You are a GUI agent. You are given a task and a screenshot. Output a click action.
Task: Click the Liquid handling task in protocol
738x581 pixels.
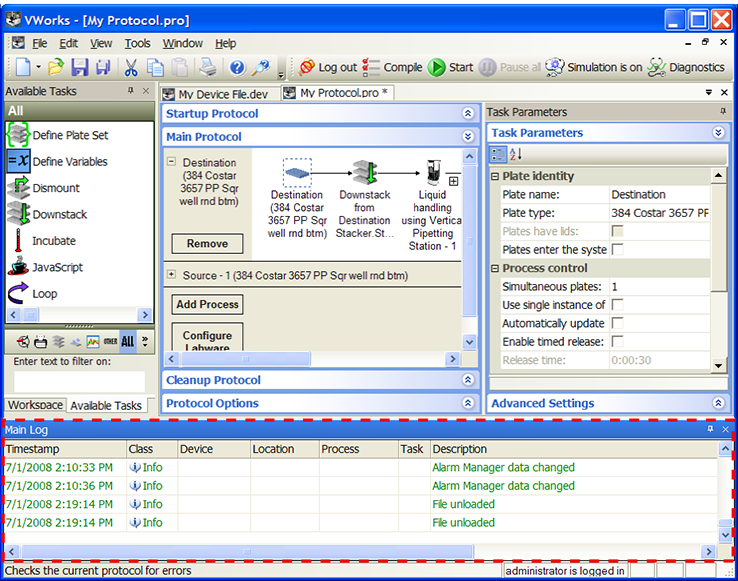433,172
